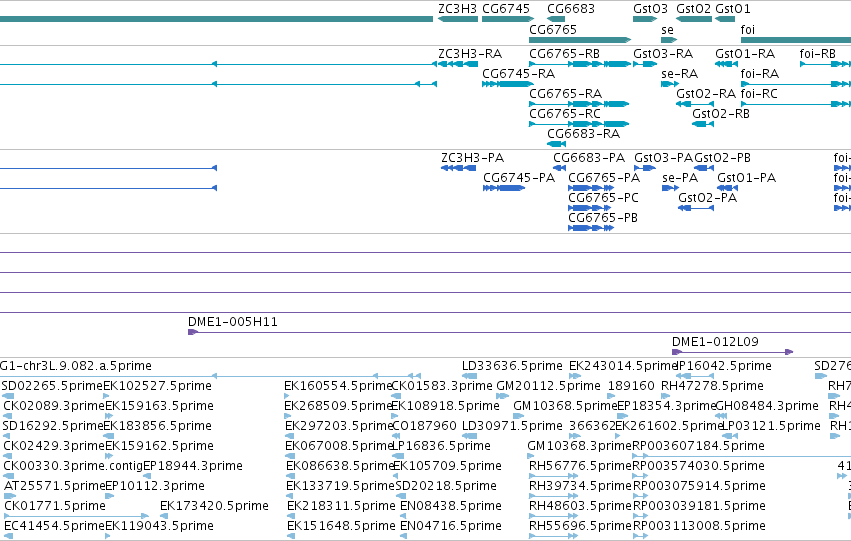
Task: Open the GstO2 gene label
Action: click(x=693, y=9)
